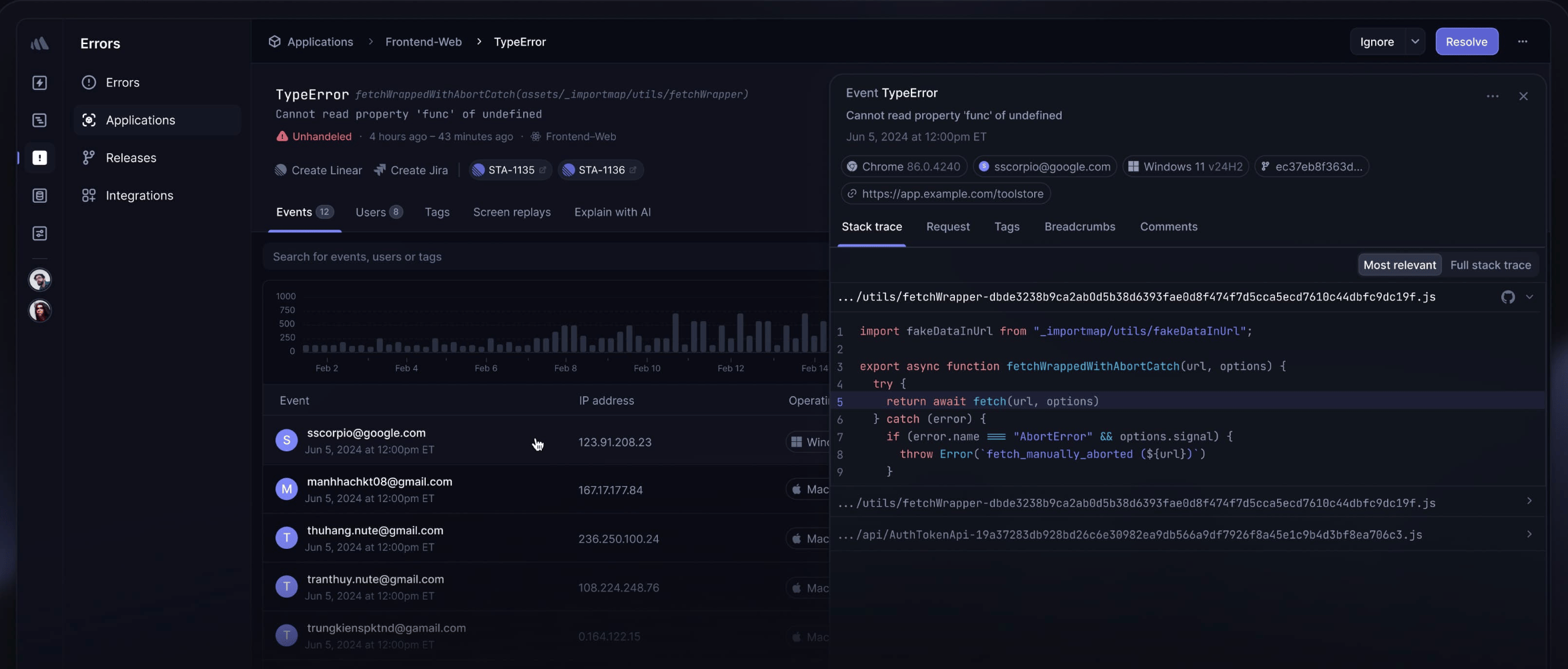Open the Screen replays tab
Viewport: 1568px width, 669px height.
(x=511, y=212)
